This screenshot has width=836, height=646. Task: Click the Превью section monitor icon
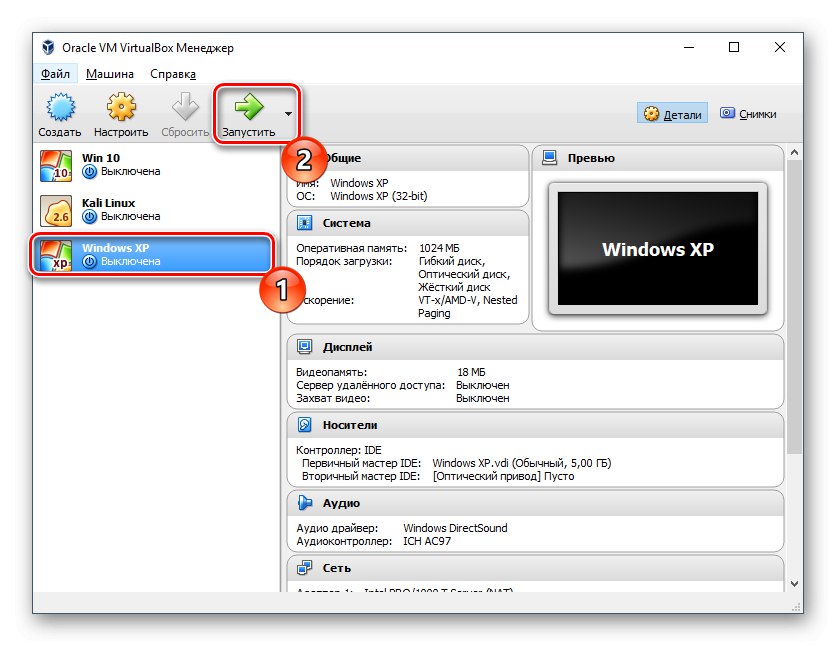point(550,158)
